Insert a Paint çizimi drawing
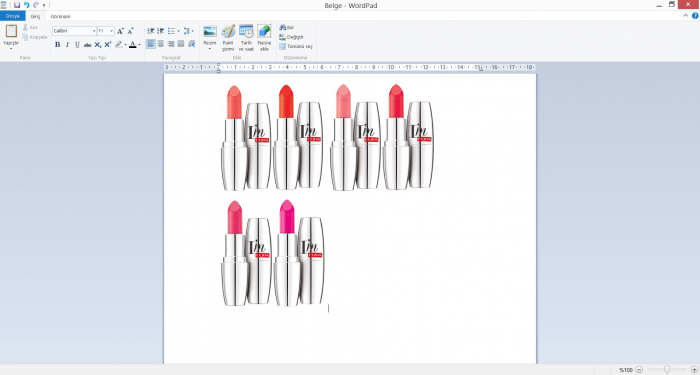Image resolution: width=700 pixels, height=375 pixels. pyautogui.click(x=228, y=38)
